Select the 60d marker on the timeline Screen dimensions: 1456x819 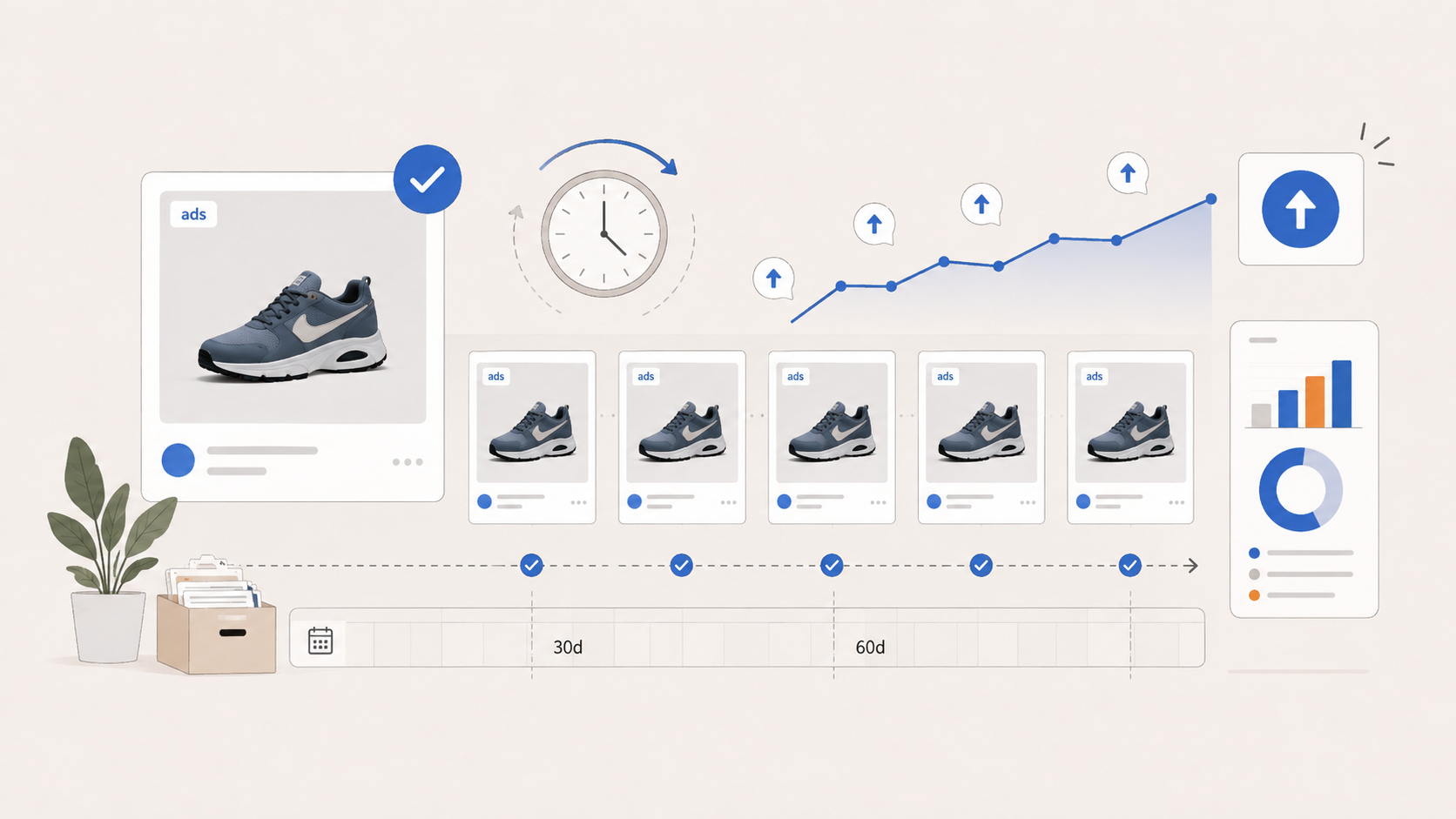(870, 648)
